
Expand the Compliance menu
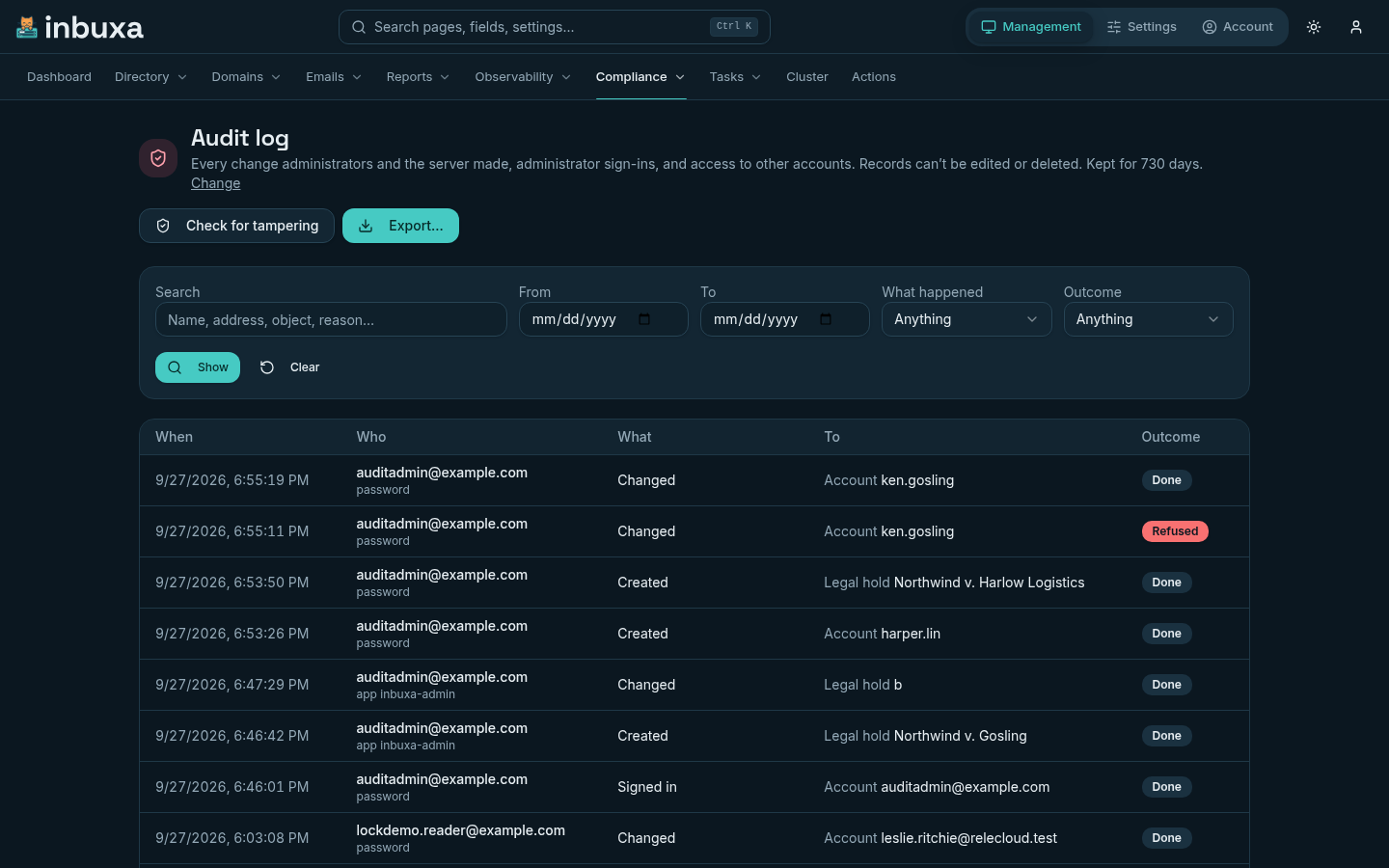click(x=640, y=77)
